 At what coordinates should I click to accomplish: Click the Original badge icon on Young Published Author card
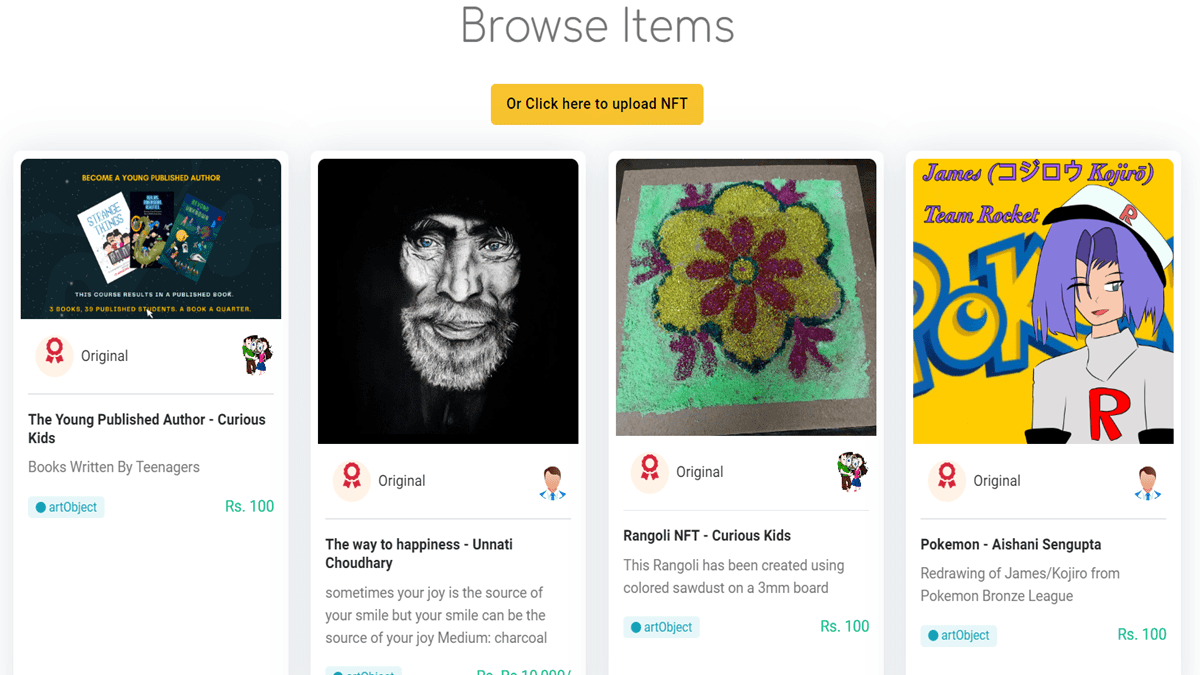55,355
